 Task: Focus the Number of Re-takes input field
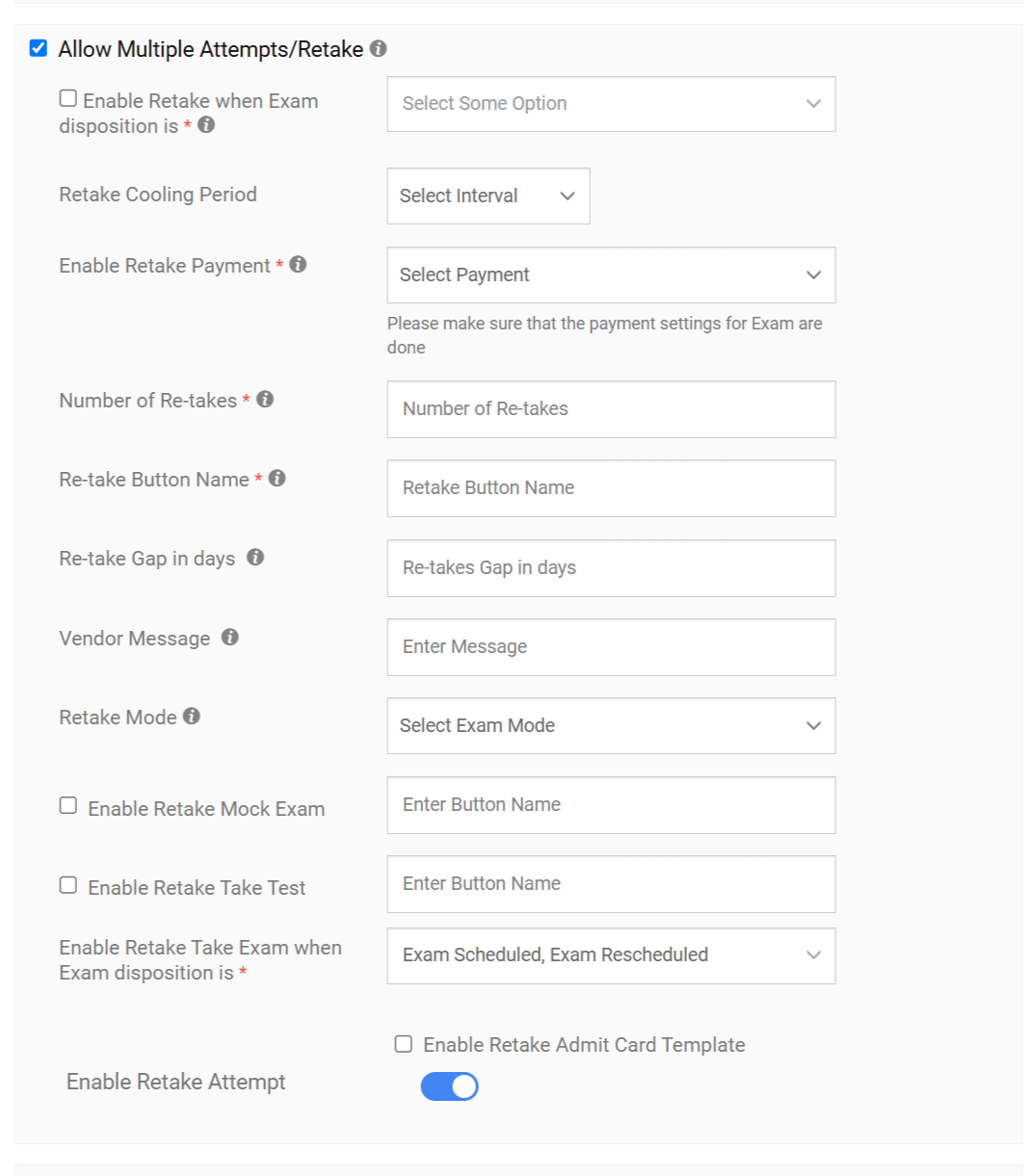click(x=611, y=409)
